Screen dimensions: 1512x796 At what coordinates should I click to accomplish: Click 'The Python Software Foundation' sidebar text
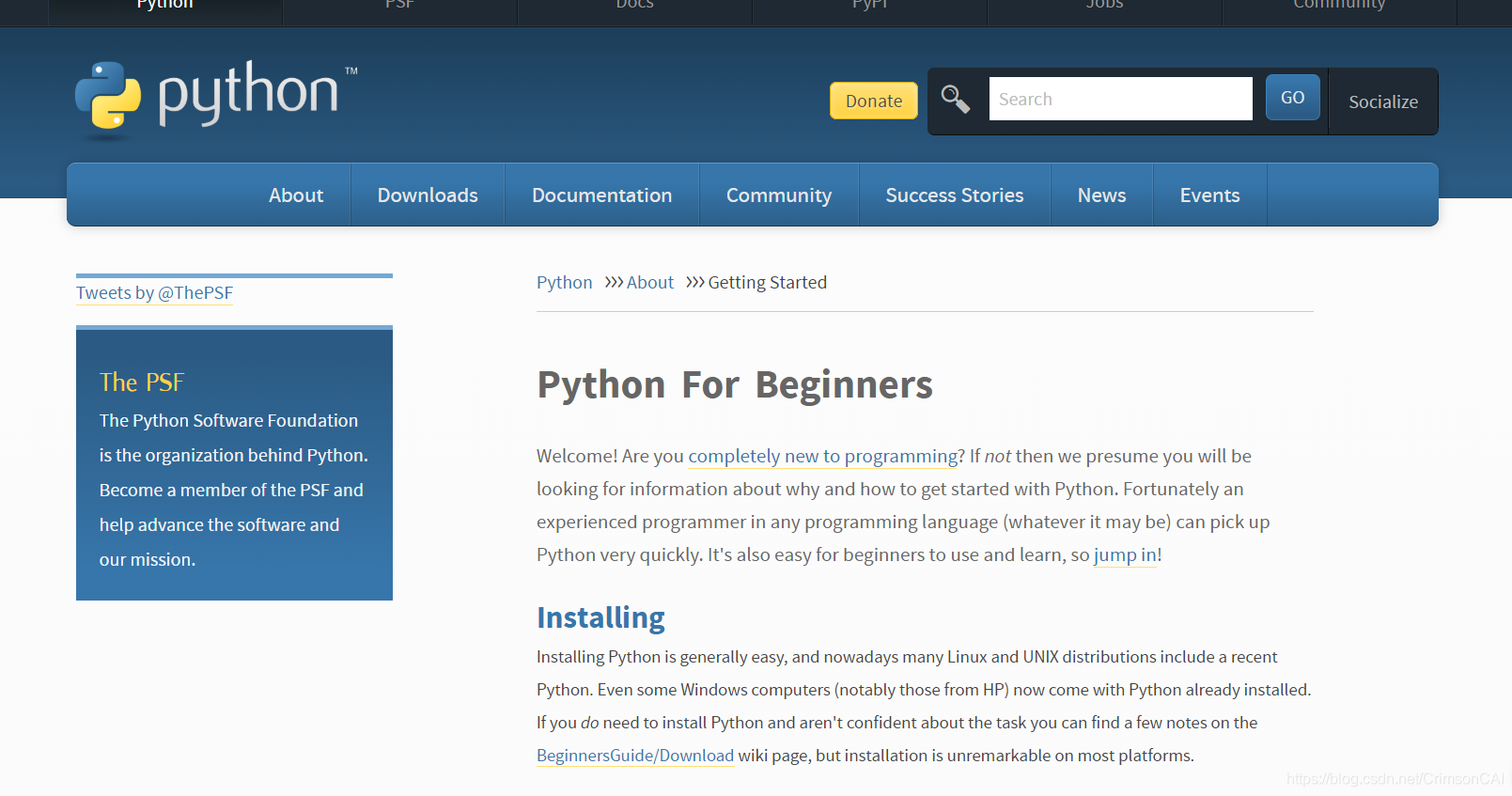(228, 420)
